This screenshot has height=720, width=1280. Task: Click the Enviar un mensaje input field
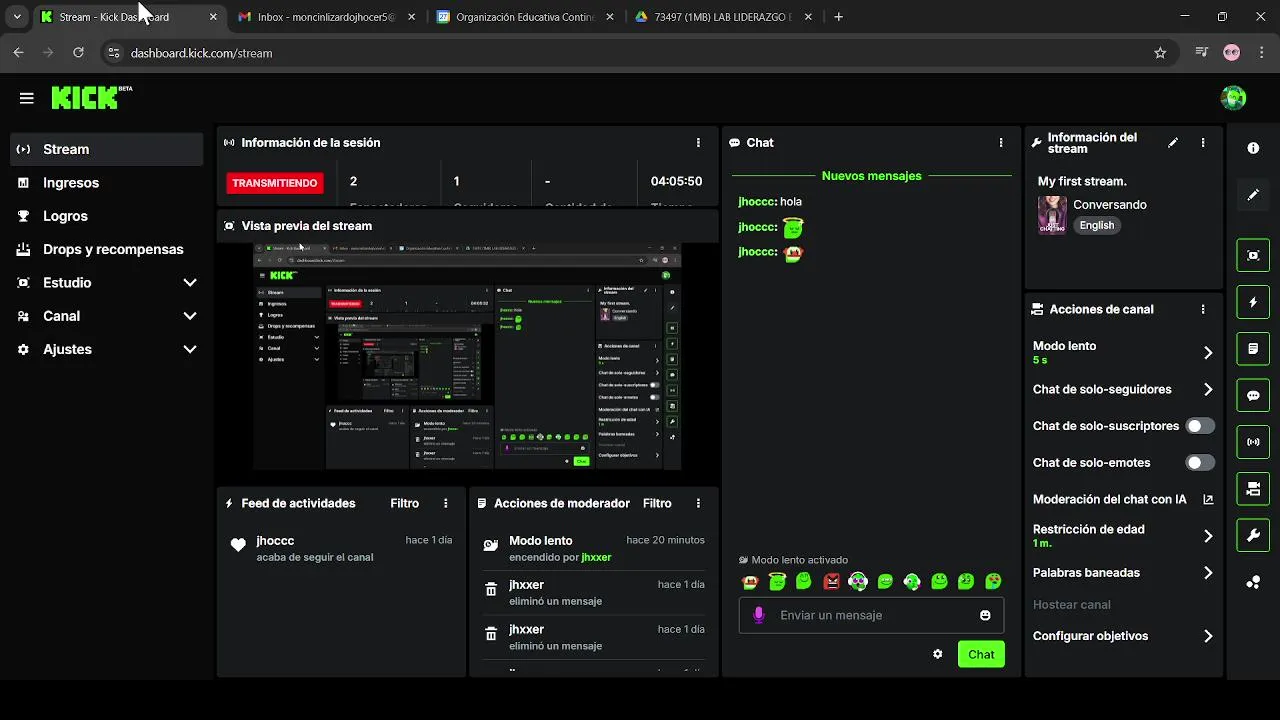pos(871,615)
